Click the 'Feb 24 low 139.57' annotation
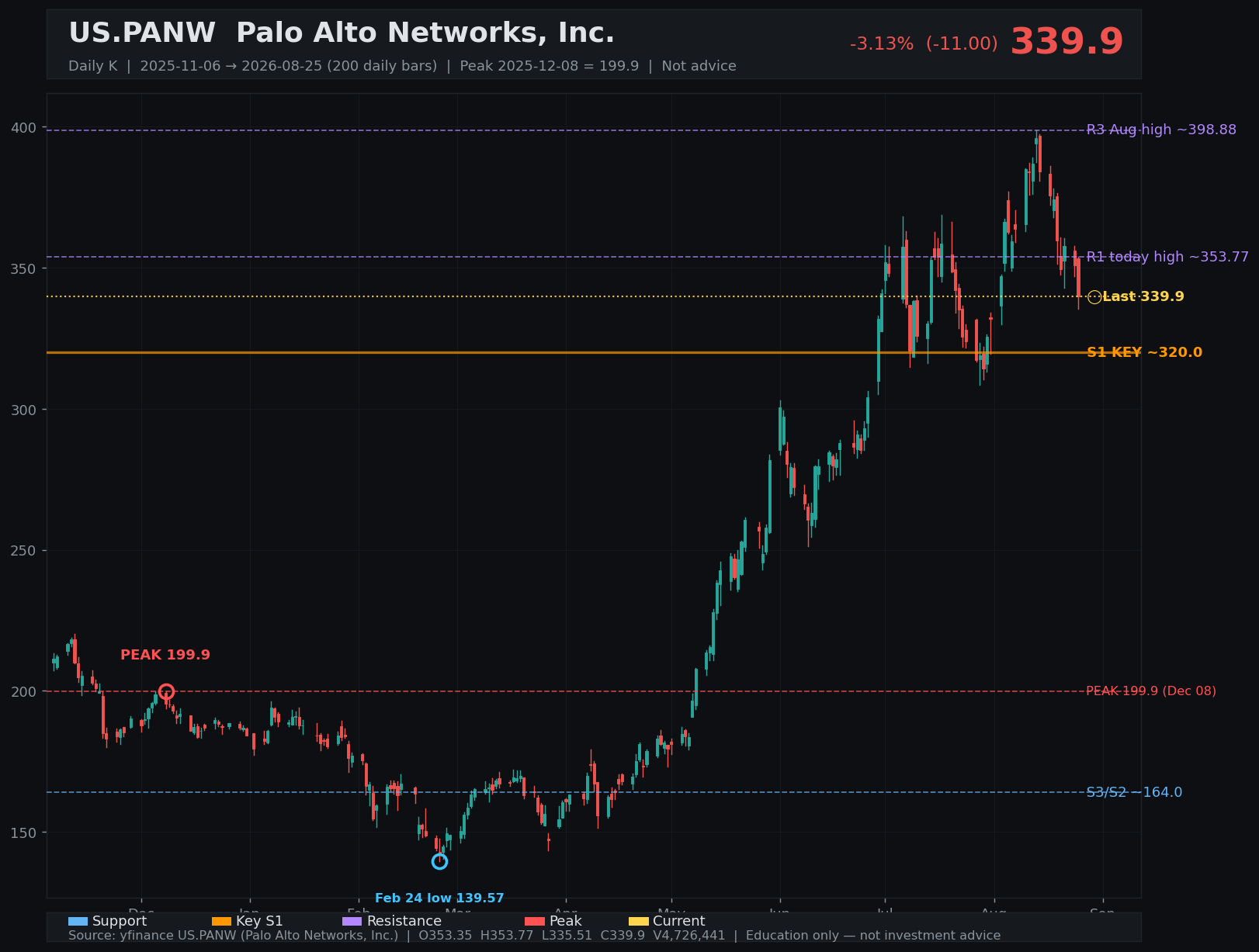This screenshot has height=952, width=1259. (439, 898)
